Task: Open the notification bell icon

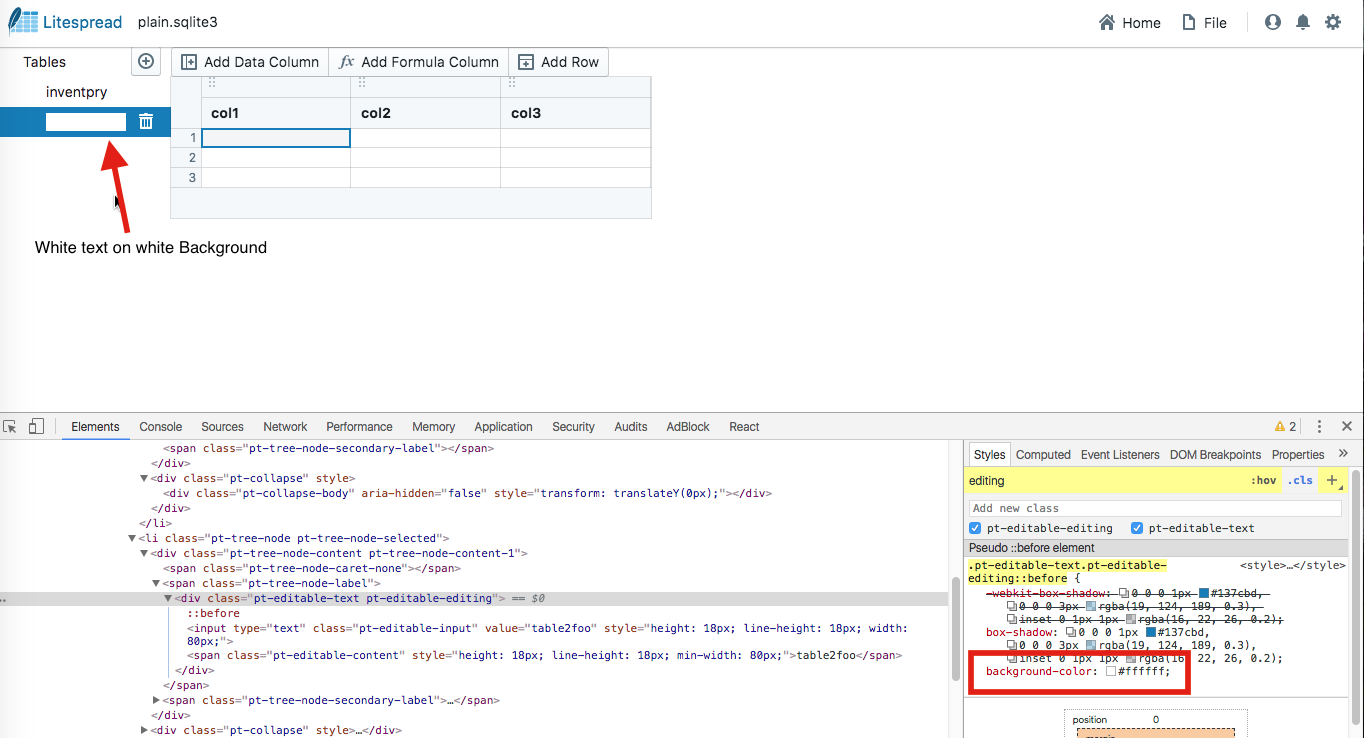Action: [x=1302, y=21]
